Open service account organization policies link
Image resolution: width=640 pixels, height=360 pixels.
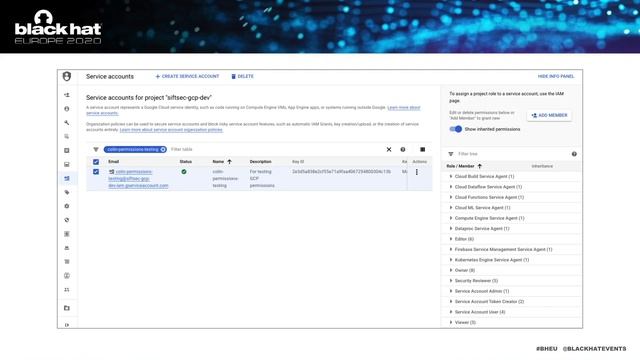pyautogui.click(x=171, y=130)
